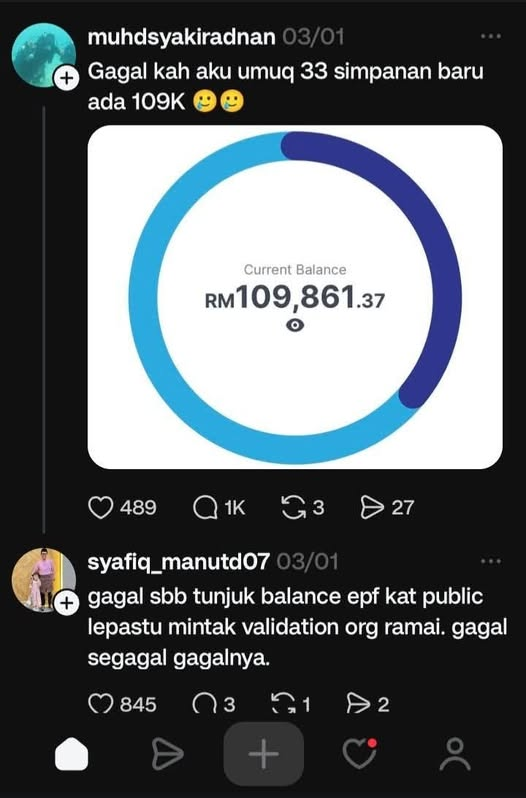Screen dimensions: 526x798
Task: Open more options on syafiq_manutd07's reply
Action: point(491,561)
